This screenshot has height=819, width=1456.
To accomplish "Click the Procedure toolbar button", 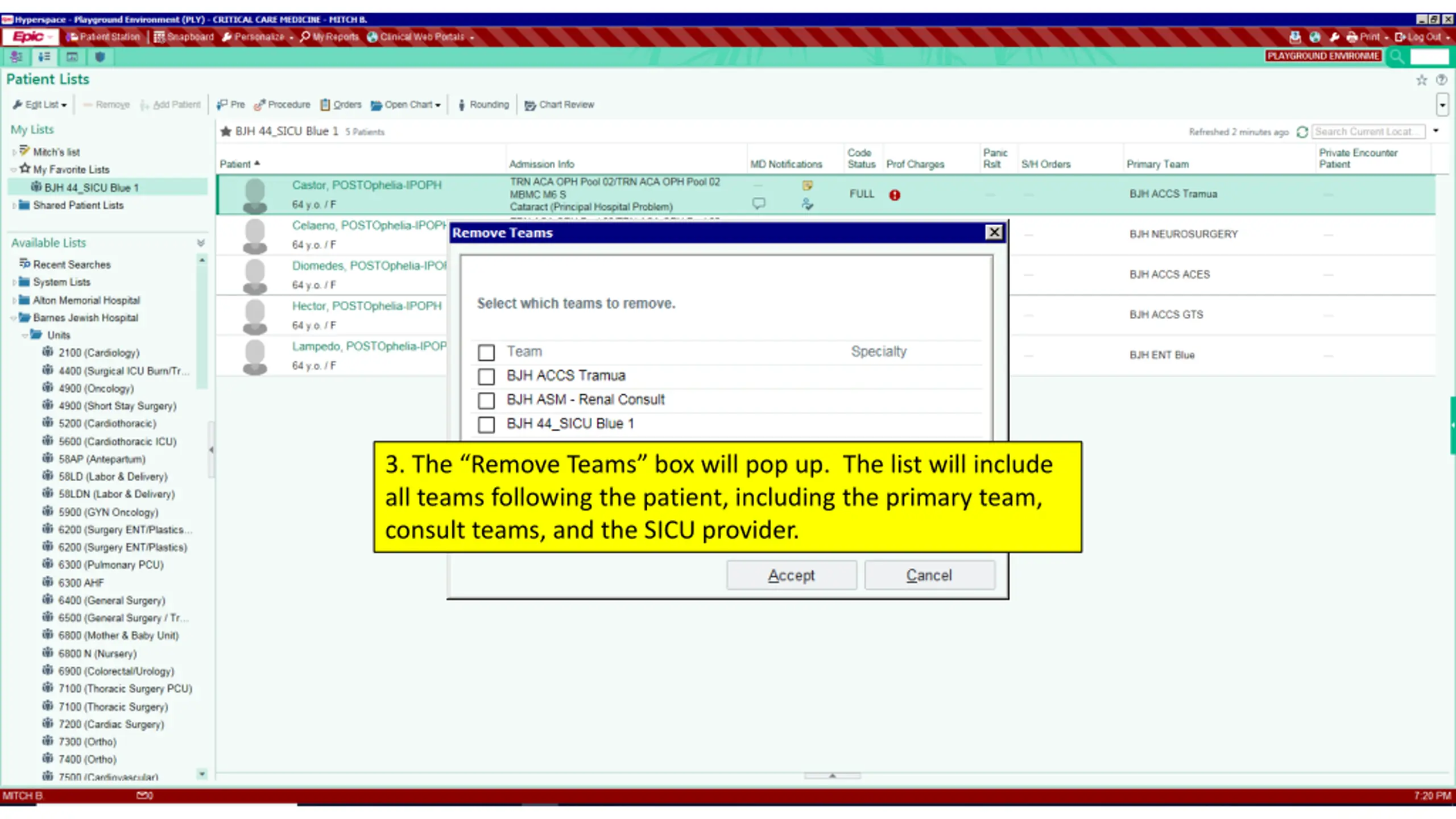I will pyautogui.click(x=282, y=105).
